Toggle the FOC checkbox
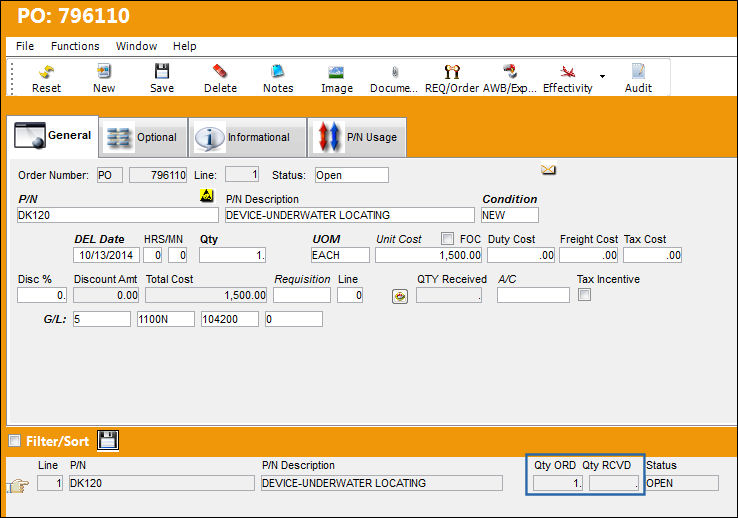This screenshot has width=738, height=518. [448, 239]
